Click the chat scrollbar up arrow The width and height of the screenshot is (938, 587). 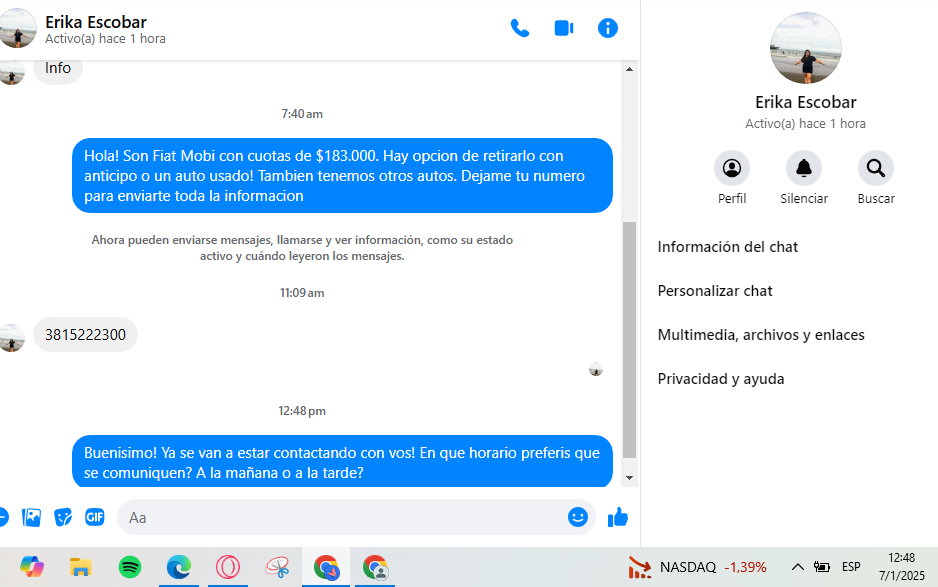pos(629,69)
